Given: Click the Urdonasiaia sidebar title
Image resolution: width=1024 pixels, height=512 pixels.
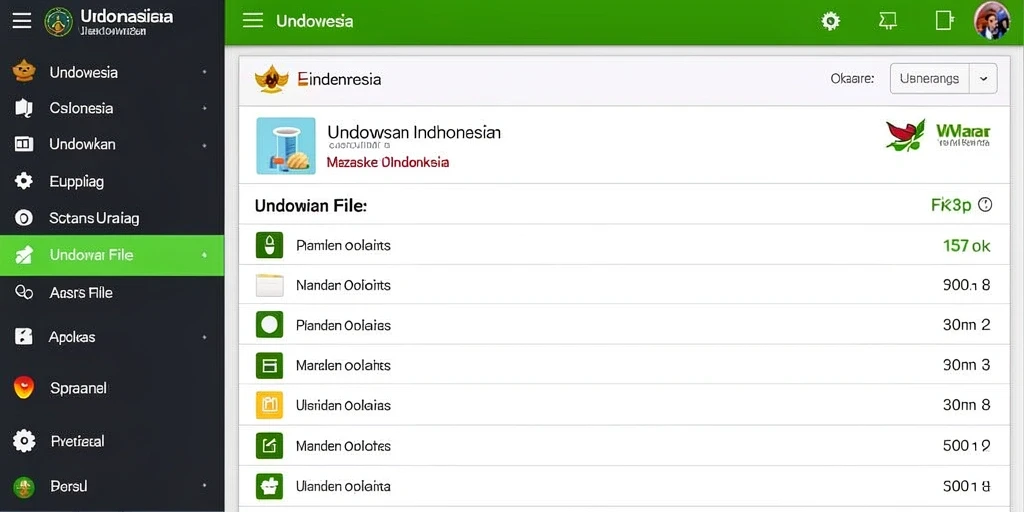Looking at the screenshot, I should [127, 16].
